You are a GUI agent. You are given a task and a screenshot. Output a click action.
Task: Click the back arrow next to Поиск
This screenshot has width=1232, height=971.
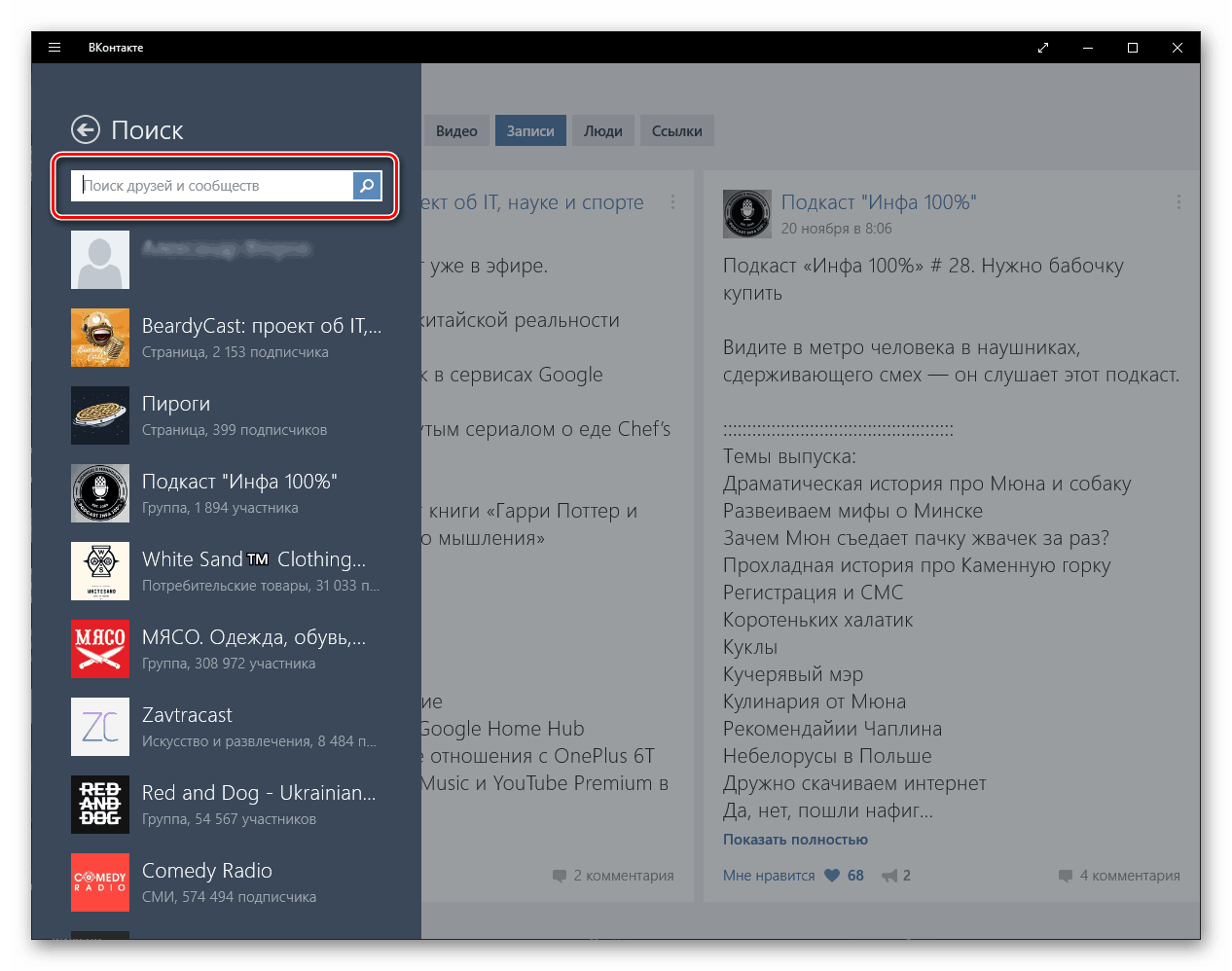[86, 129]
